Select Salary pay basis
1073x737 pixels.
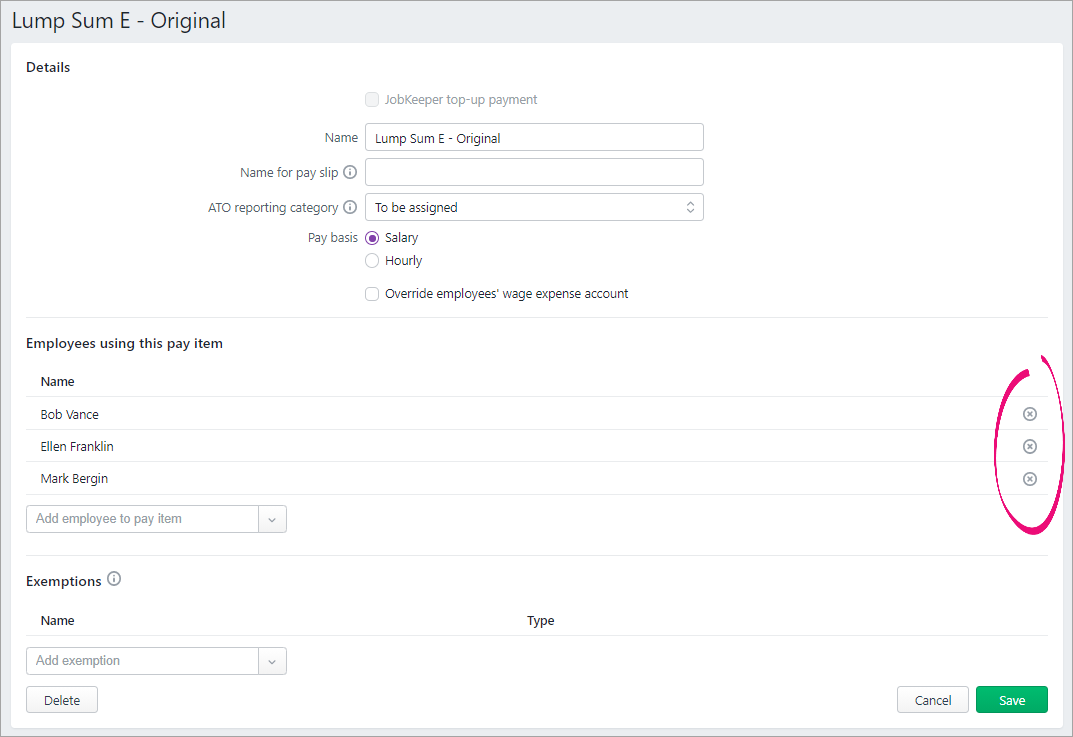tap(372, 238)
